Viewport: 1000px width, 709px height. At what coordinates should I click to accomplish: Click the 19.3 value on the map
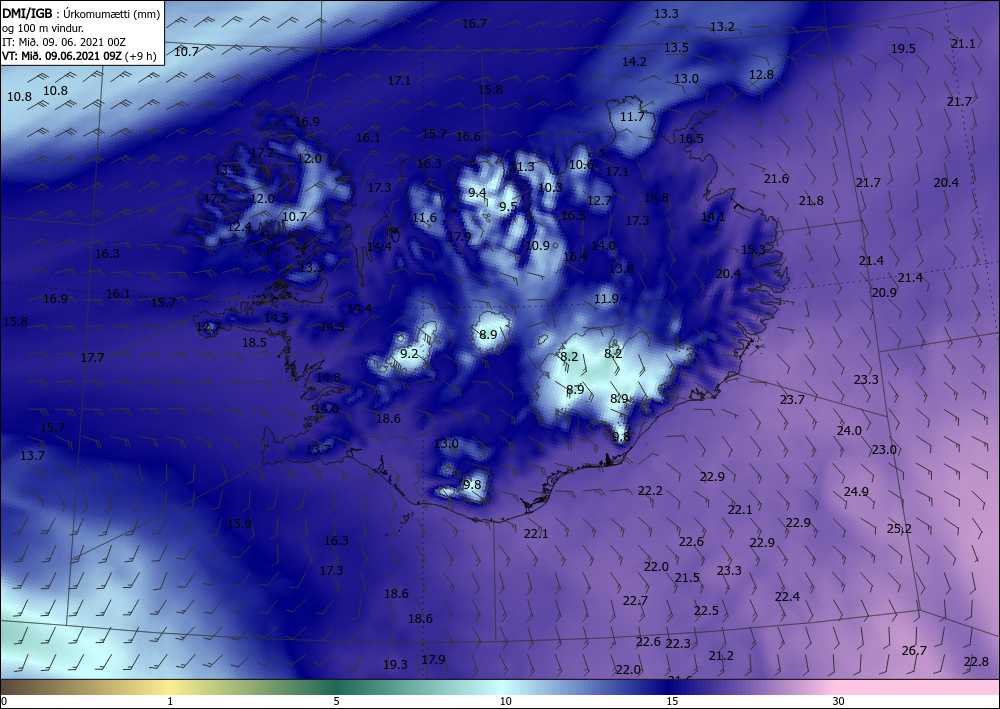tap(395, 664)
